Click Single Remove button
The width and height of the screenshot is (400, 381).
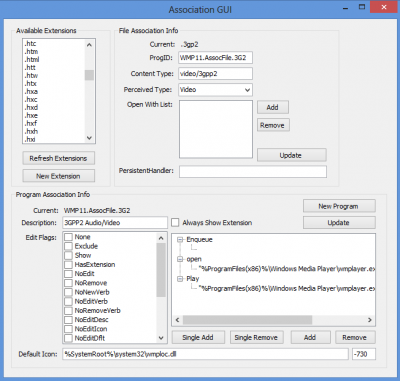(x=256, y=338)
